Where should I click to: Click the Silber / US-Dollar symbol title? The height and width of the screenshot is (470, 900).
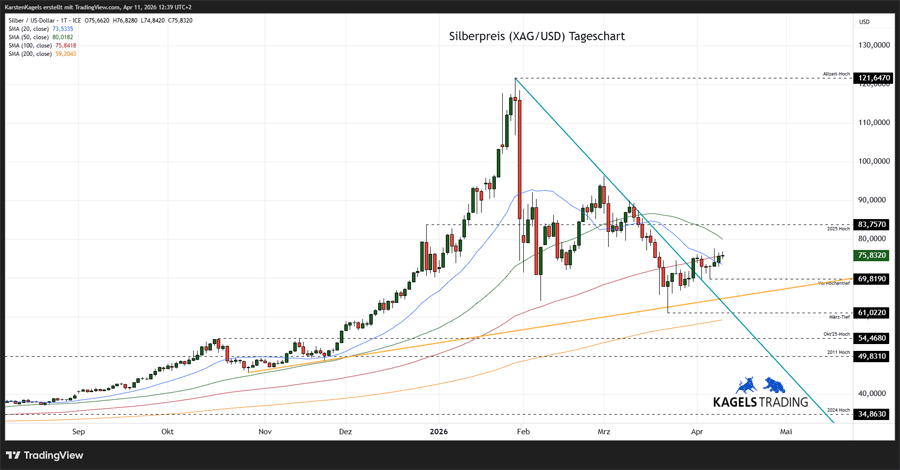(32, 20)
